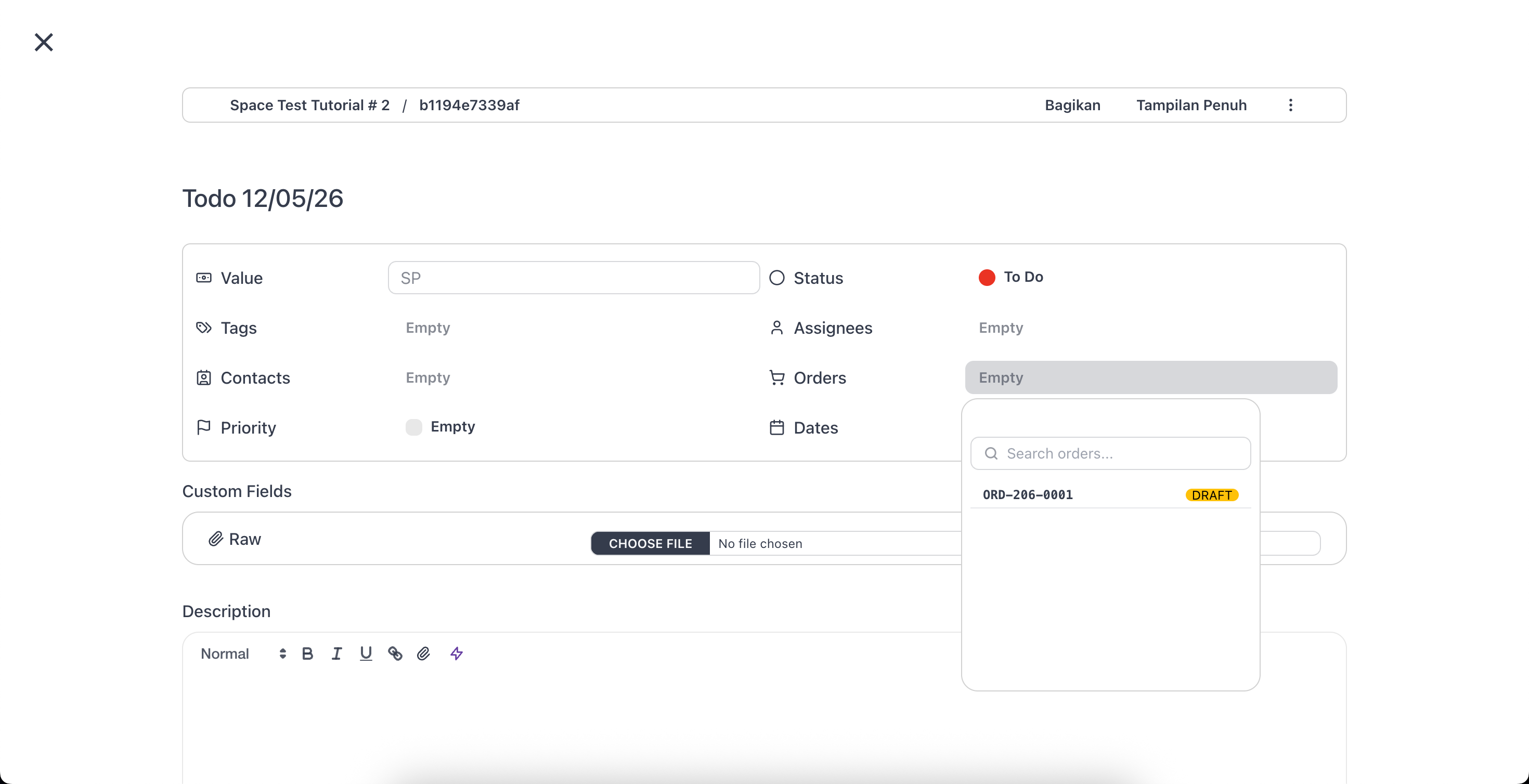Click the Bagikan share button

coord(1072,105)
